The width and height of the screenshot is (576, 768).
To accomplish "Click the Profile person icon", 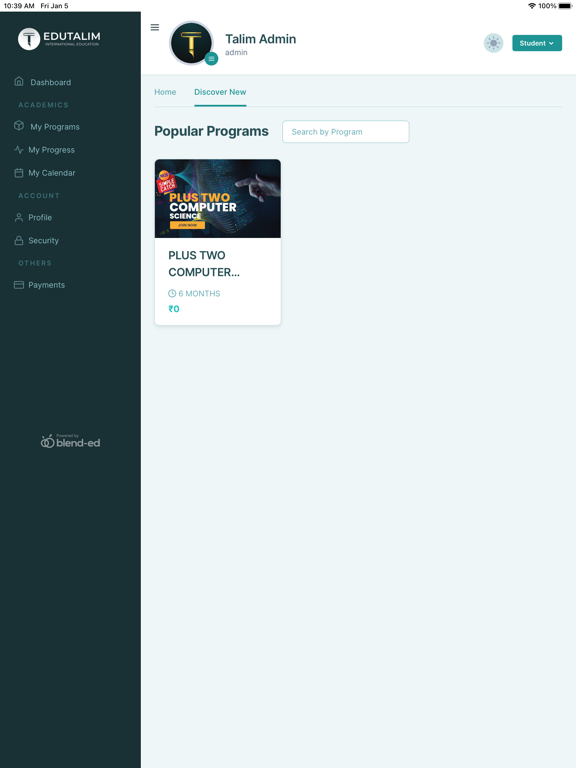I will coord(19,217).
